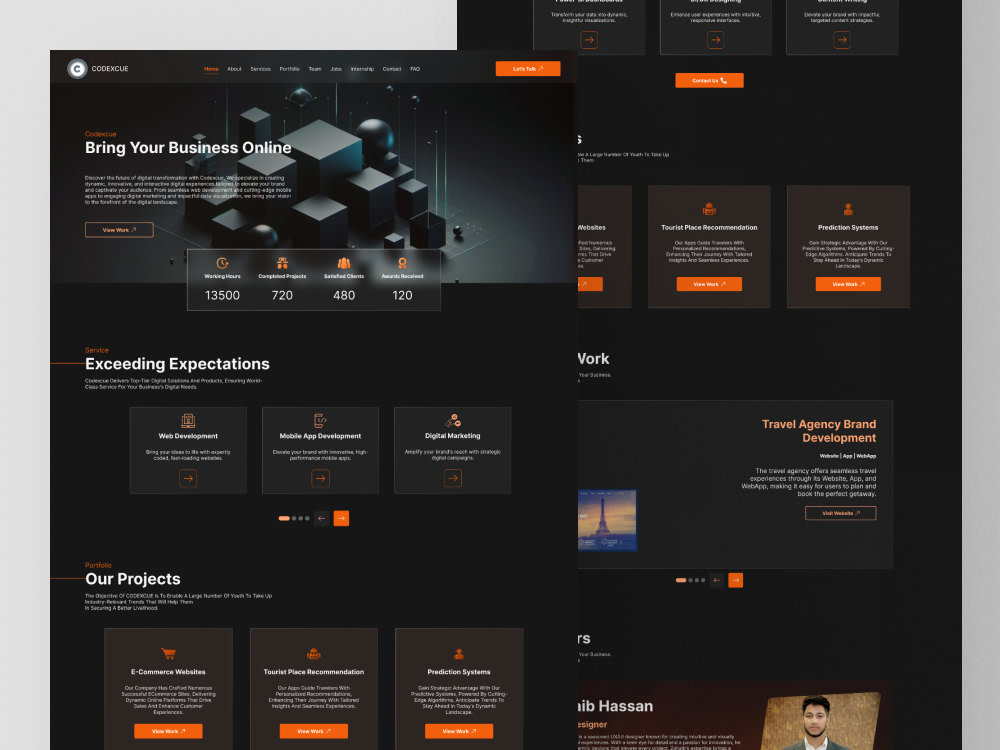
Task: Click the 13500 working hours value
Action: pyautogui.click(x=222, y=295)
